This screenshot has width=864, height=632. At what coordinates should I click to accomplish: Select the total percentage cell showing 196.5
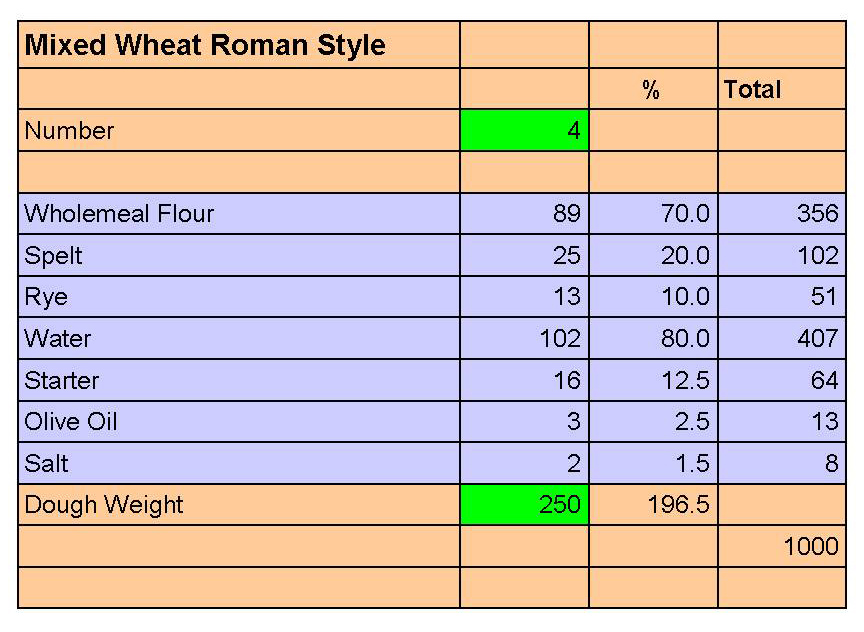click(x=653, y=504)
